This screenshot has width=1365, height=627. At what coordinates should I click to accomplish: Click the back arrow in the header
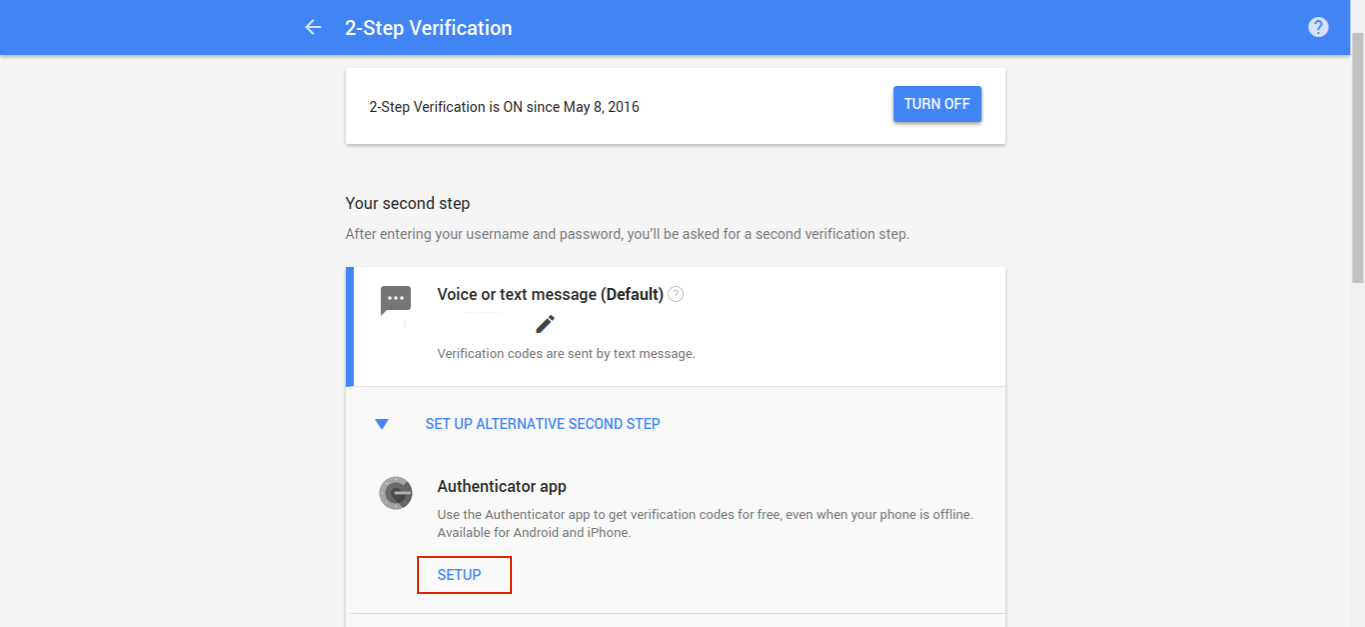pyautogui.click(x=313, y=28)
